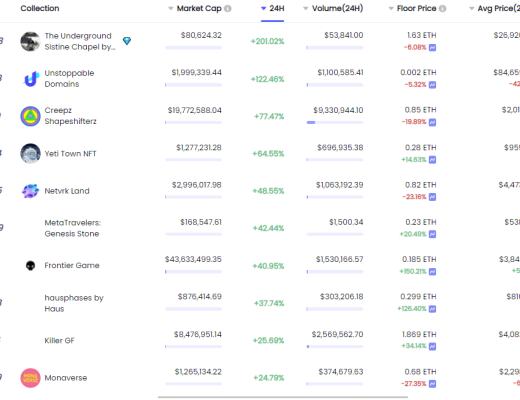Viewport: 520px width, 400px height.
Task: Select the $43,633,499.35 market cap cell
Action: coord(193,259)
